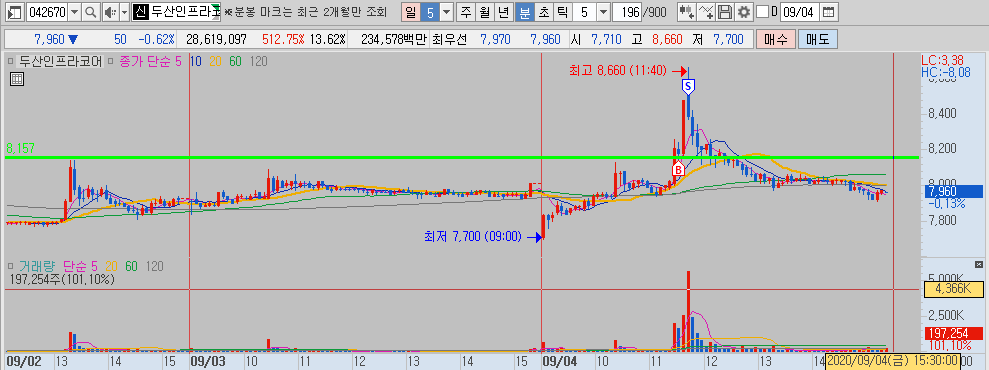989x370 pixels.
Task: Click the 2020/09/04(금) 15:30:00 crosshair time label
Action: tap(892, 361)
